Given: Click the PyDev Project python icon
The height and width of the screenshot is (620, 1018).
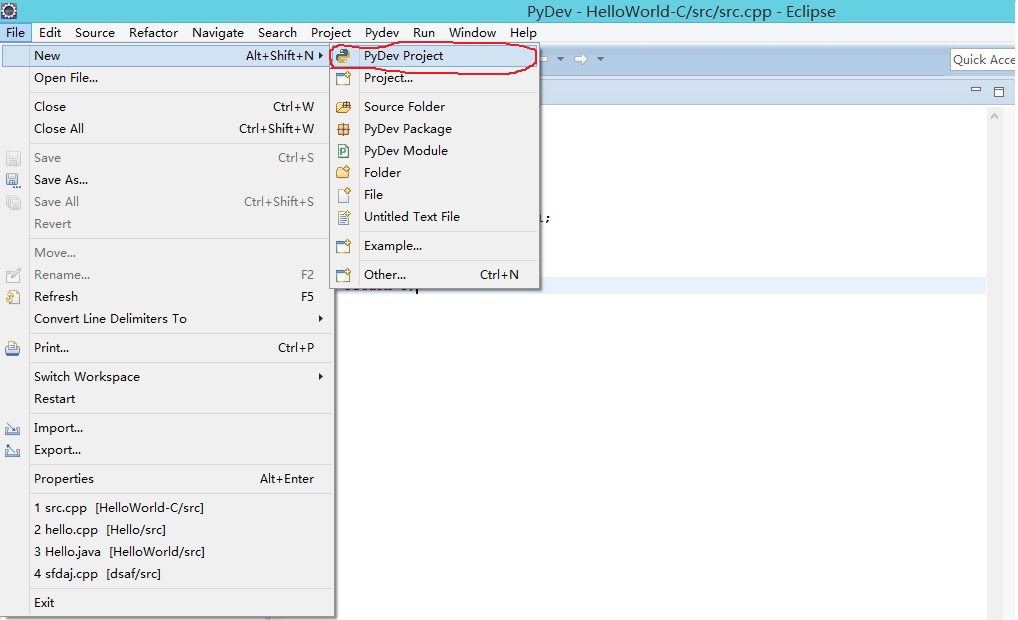Looking at the screenshot, I should 343,56.
